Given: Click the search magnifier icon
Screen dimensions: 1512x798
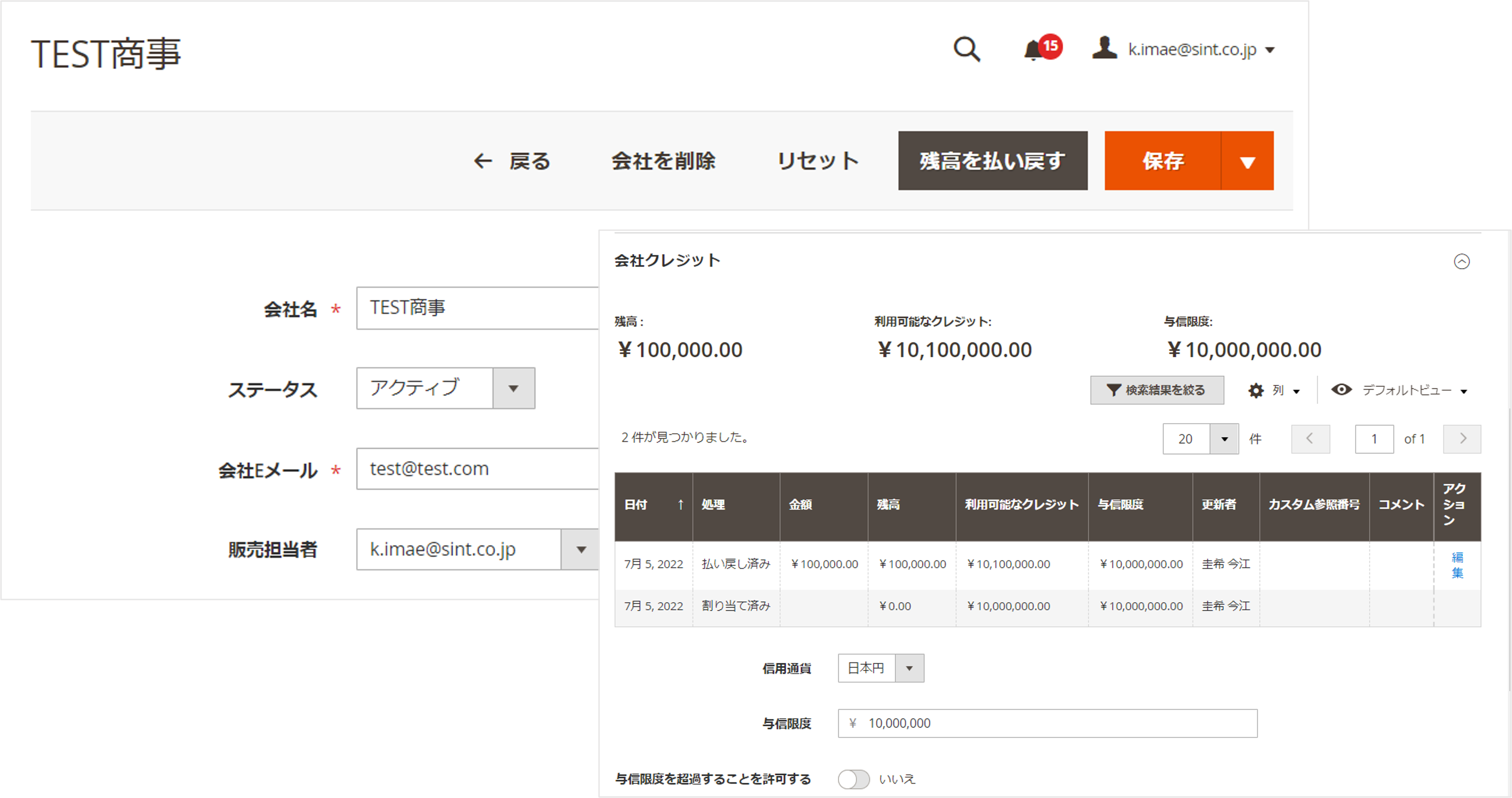Looking at the screenshot, I should point(966,49).
